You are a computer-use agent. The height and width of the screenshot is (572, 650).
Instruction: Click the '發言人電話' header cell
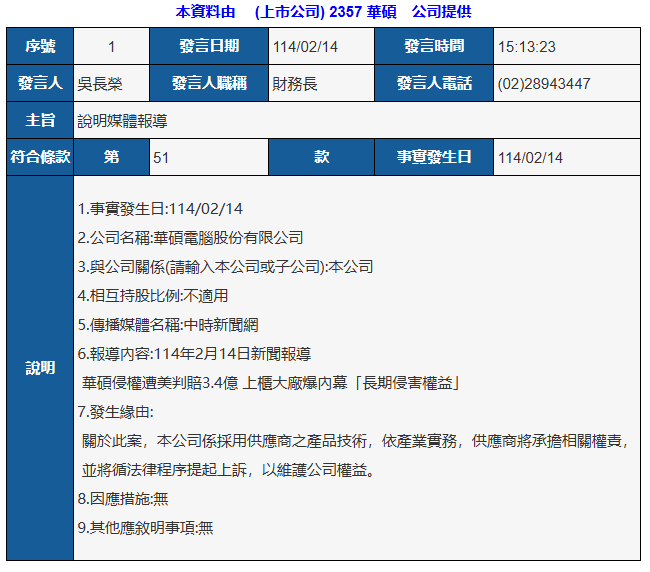pyautogui.click(x=434, y=83)
